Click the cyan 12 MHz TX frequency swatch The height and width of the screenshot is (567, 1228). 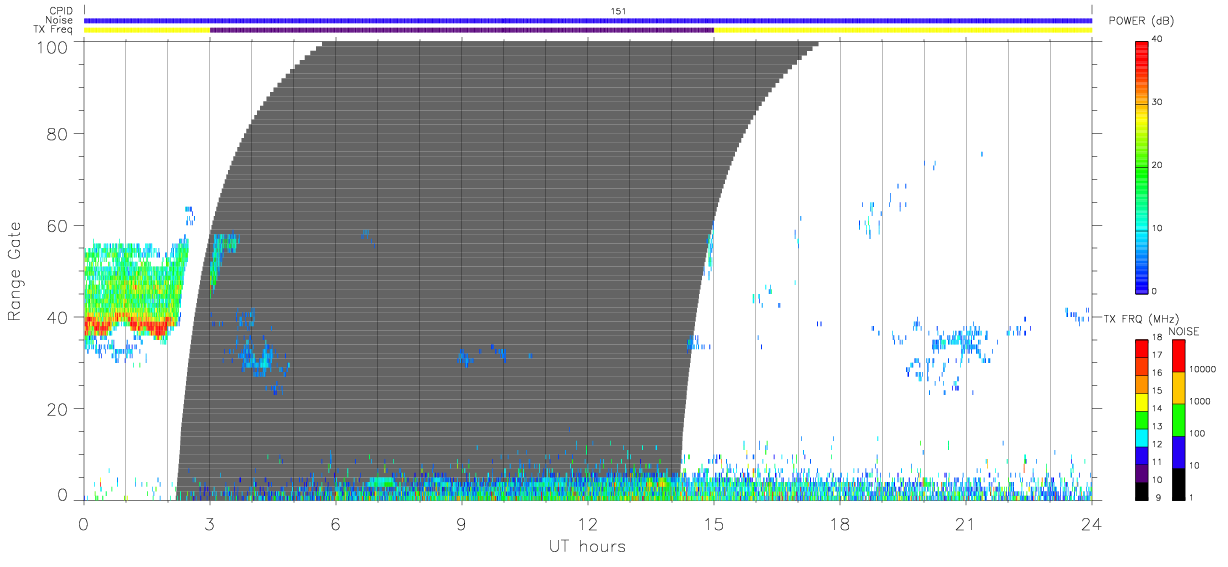point(1141,436)
